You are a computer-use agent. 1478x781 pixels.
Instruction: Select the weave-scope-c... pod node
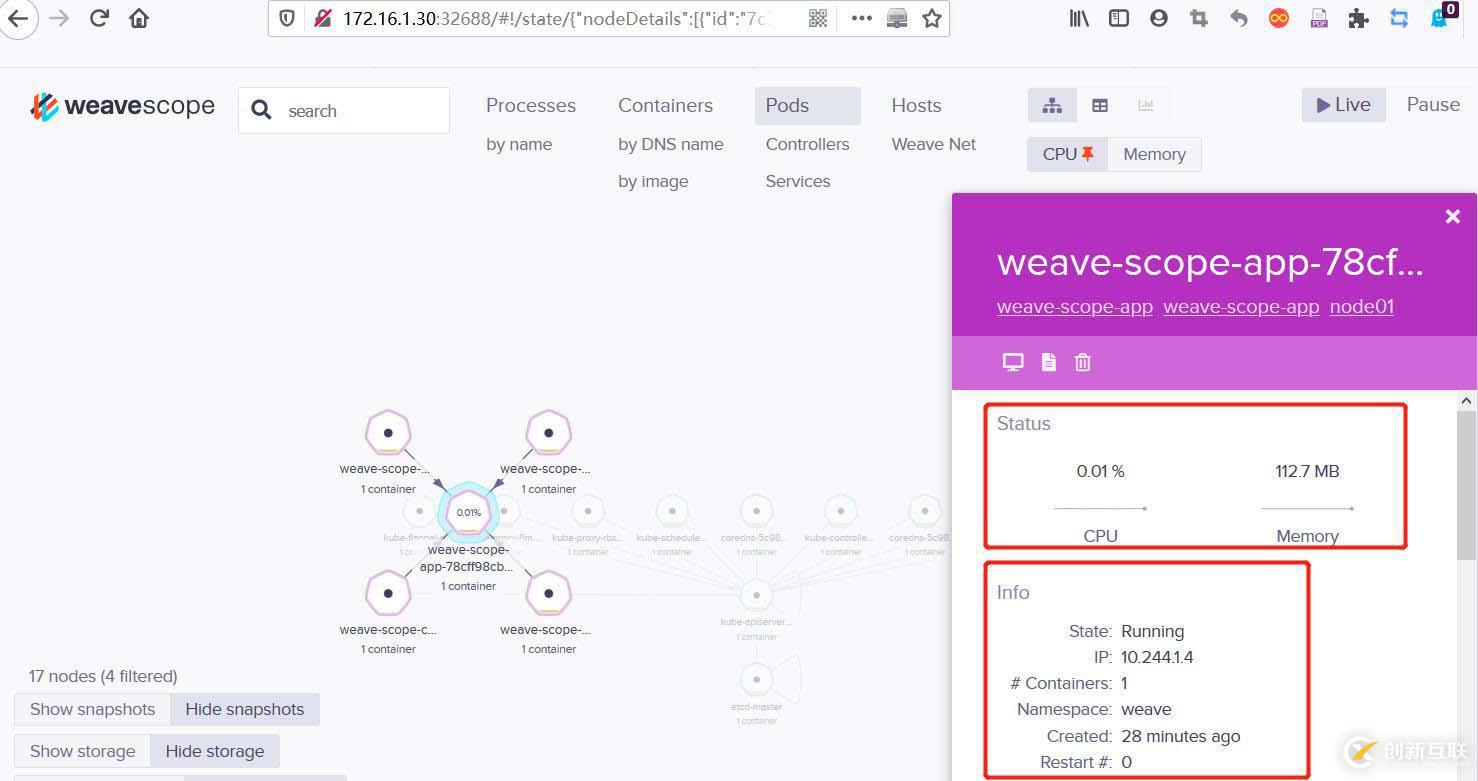click(388, 594)
